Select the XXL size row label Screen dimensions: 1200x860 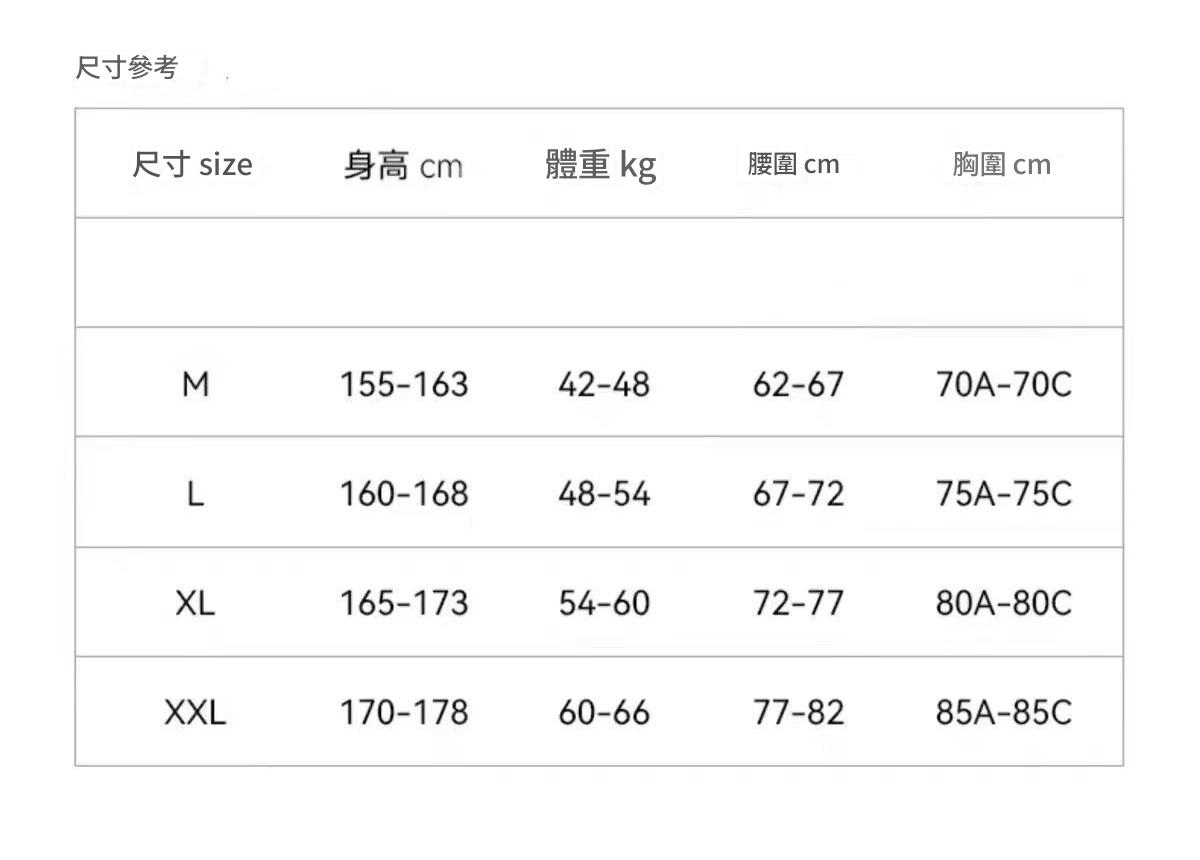point(195,712)
